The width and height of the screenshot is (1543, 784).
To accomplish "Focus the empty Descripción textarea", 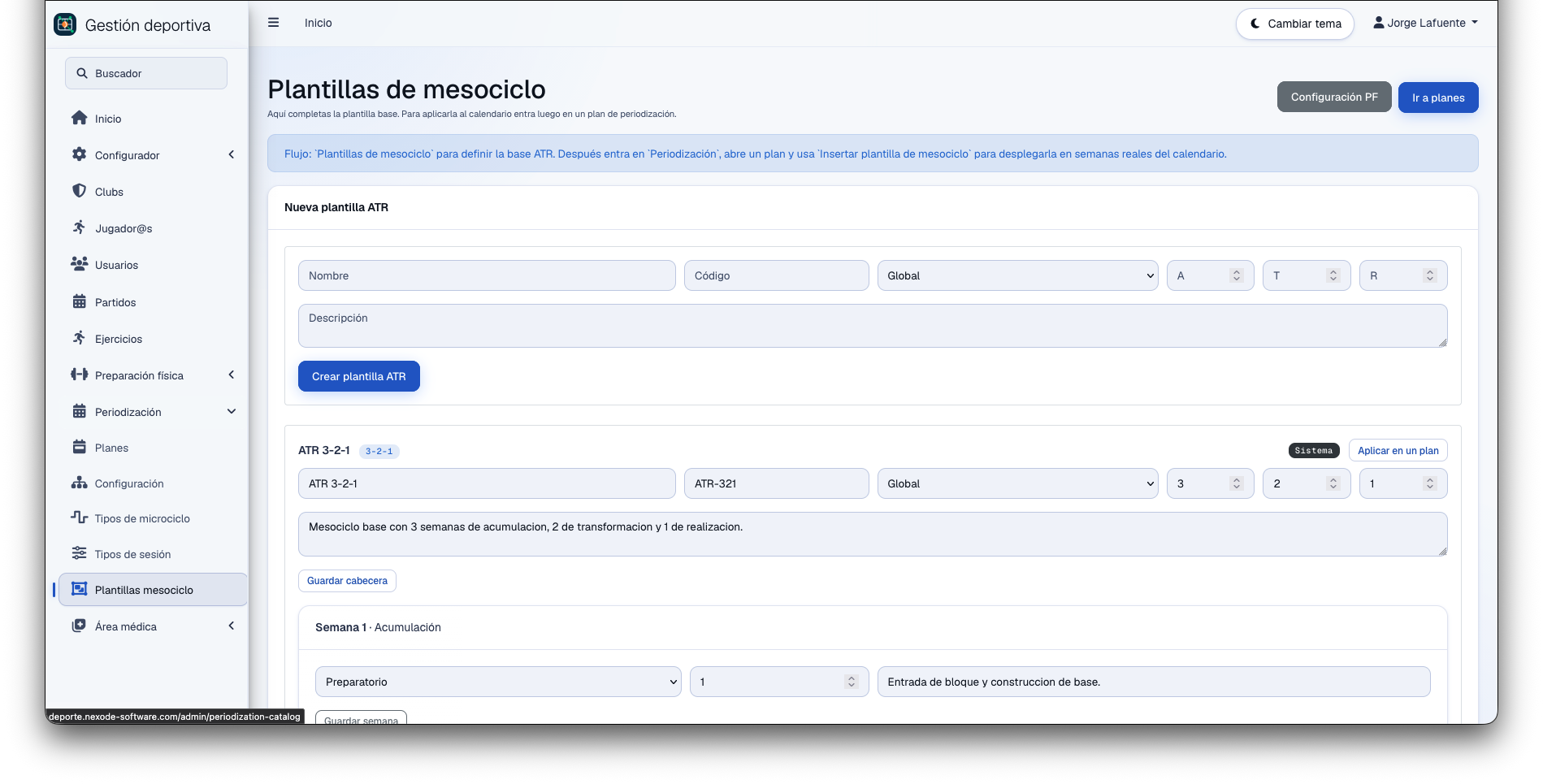I will (873, 326).
